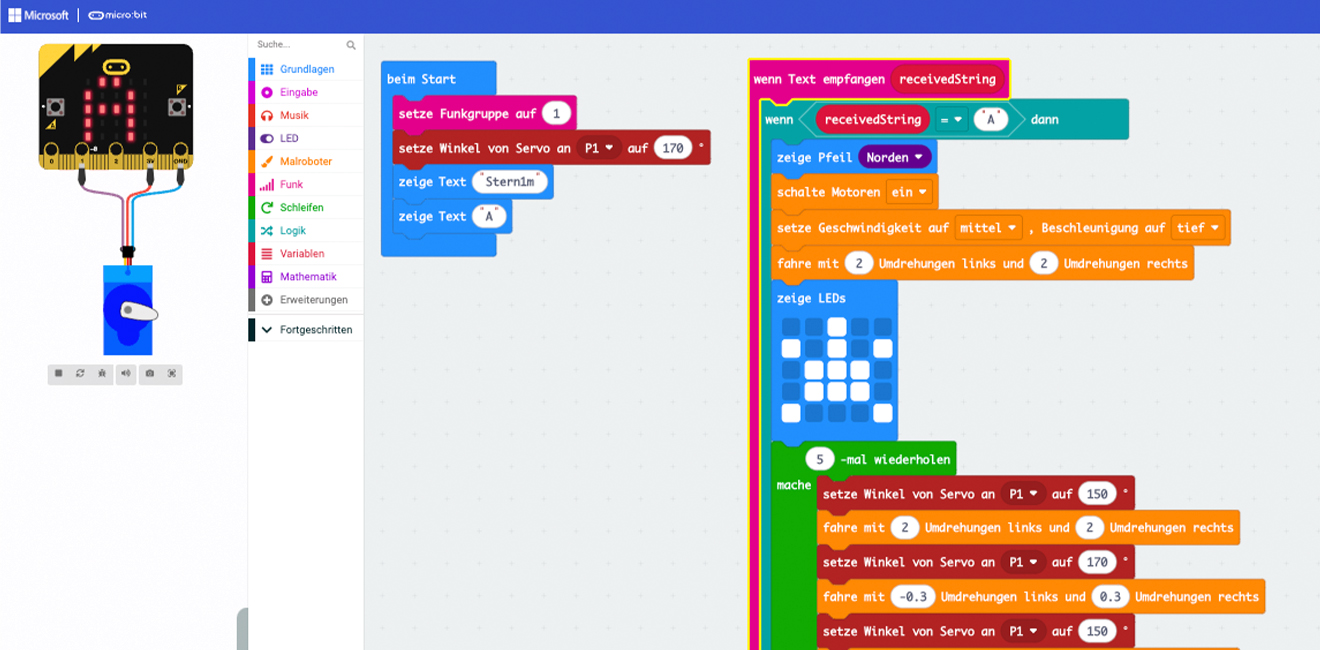The width and height of the screenshot is (1320, 650).
Task: Select the Malroboter category
Action: pos(305,161)
